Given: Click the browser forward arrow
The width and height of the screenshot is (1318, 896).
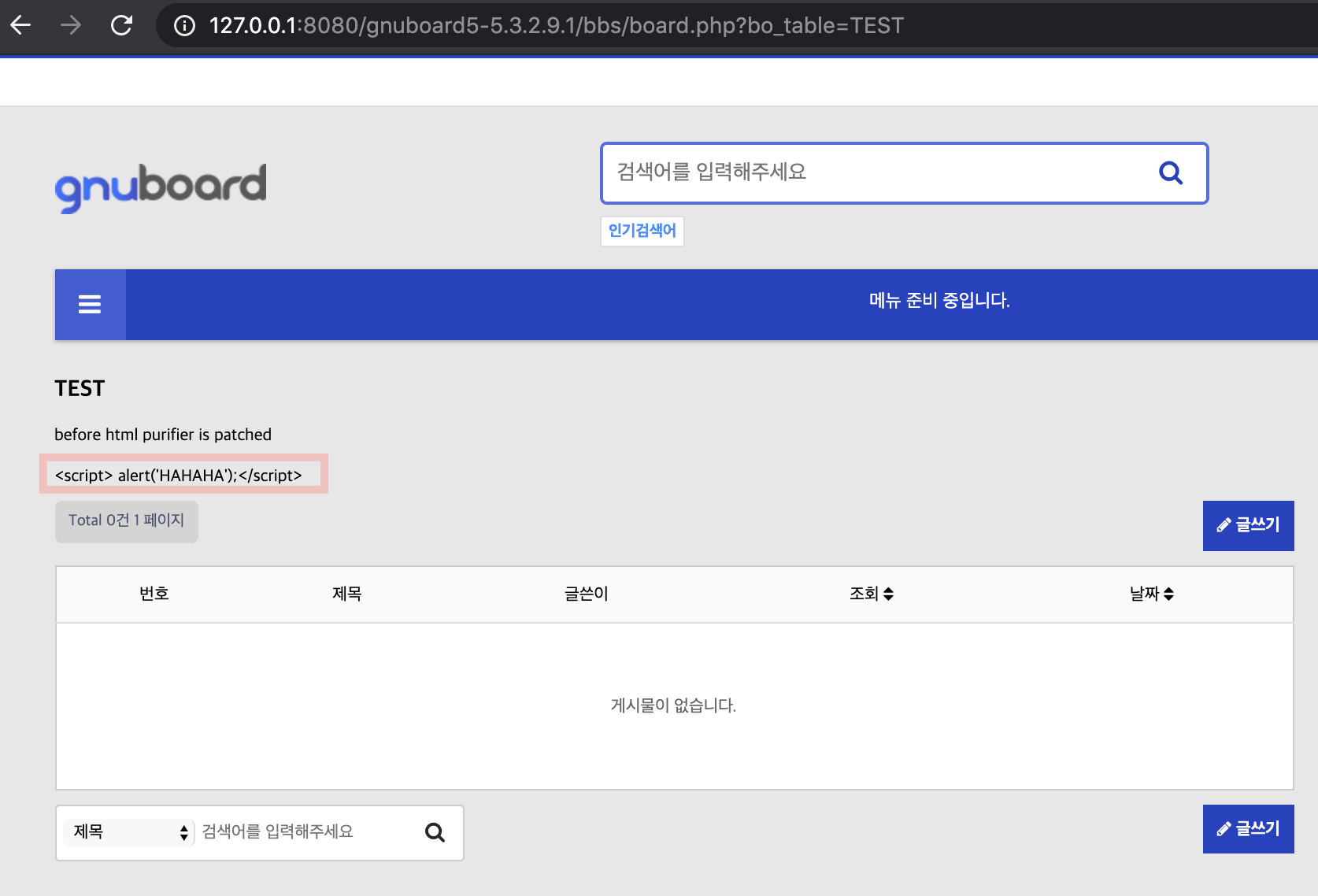Looking at the screenshot, I should pos(71,25).
